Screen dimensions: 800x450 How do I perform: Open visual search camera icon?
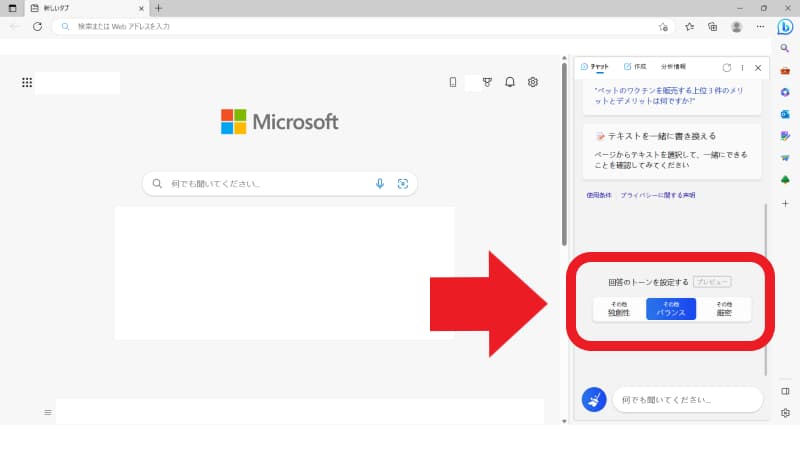click(x=403, y=184)
